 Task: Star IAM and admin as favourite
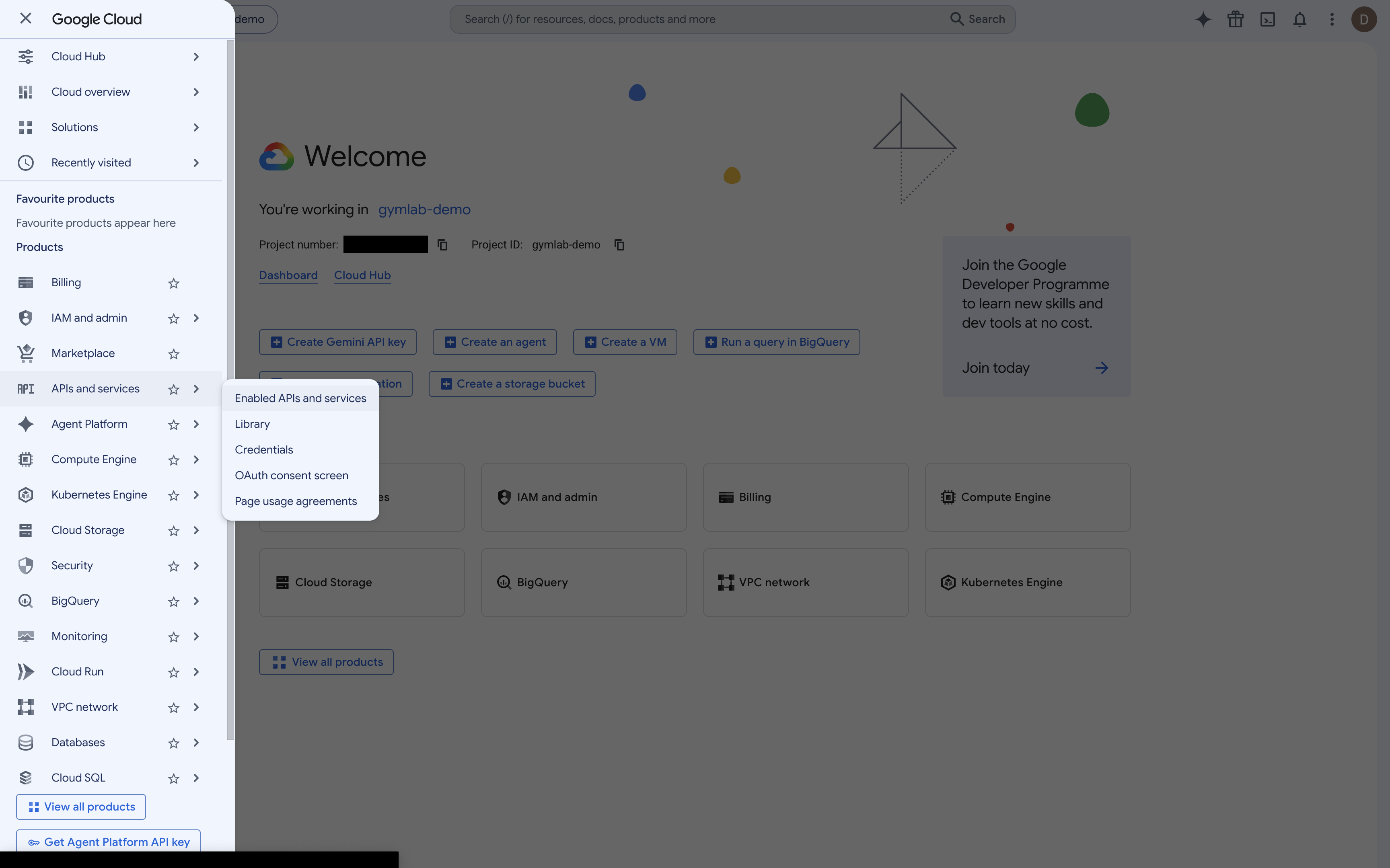[173, 318]
